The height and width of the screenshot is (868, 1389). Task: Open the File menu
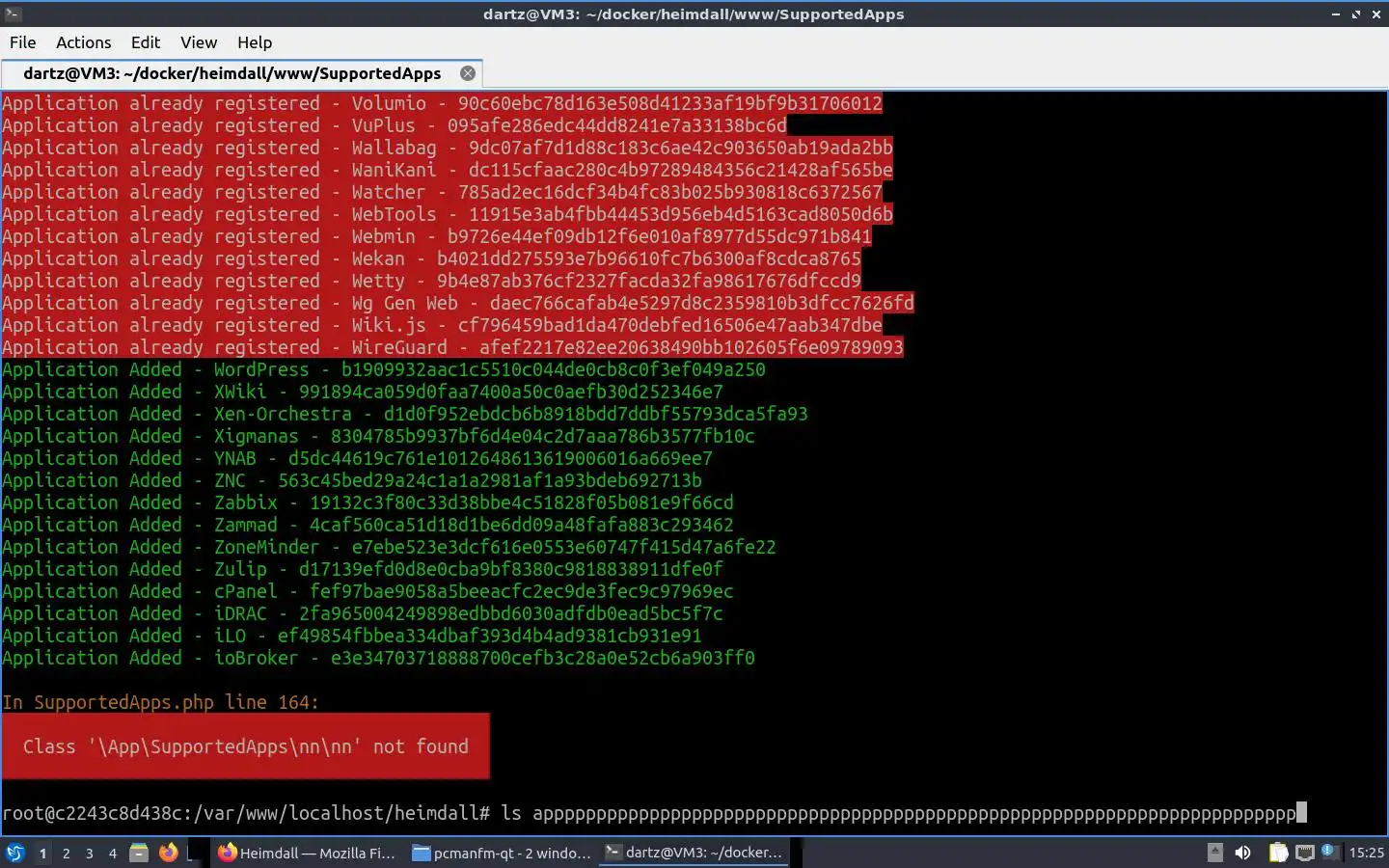coord(23,42)
